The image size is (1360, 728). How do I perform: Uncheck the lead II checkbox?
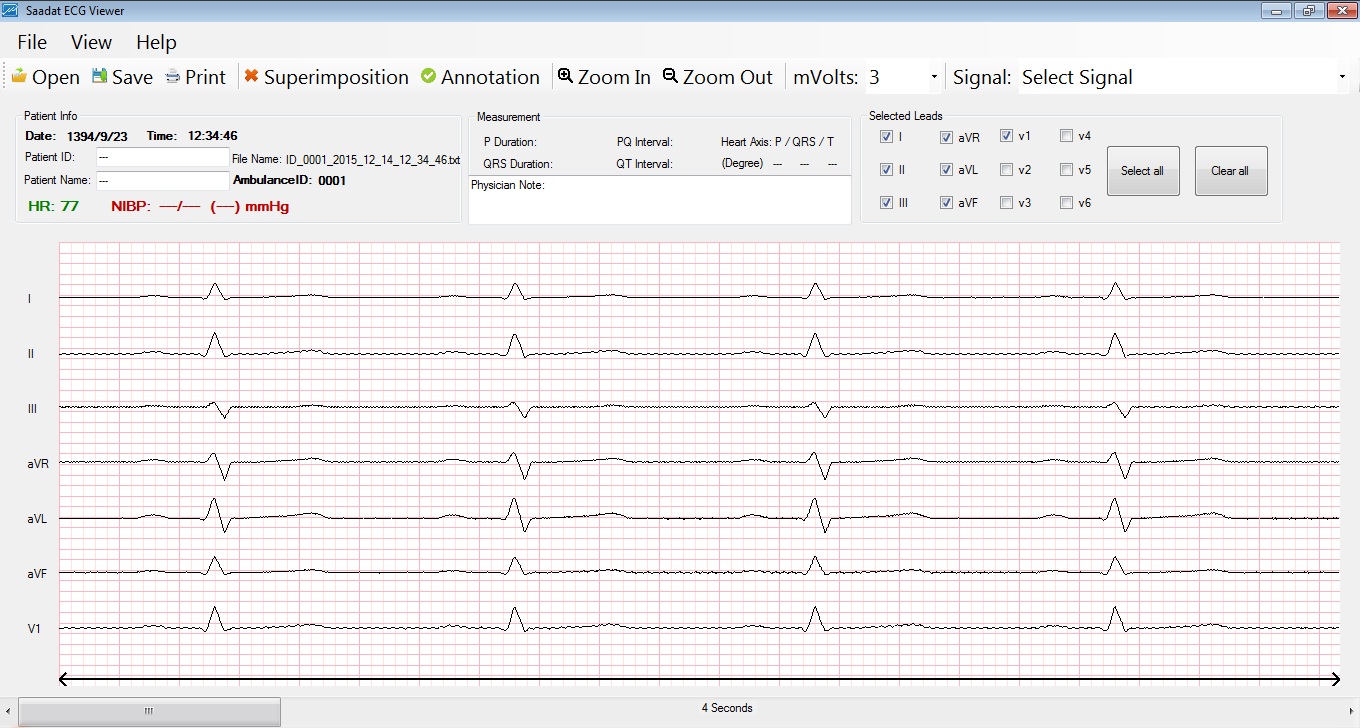[x=886, y=169]
